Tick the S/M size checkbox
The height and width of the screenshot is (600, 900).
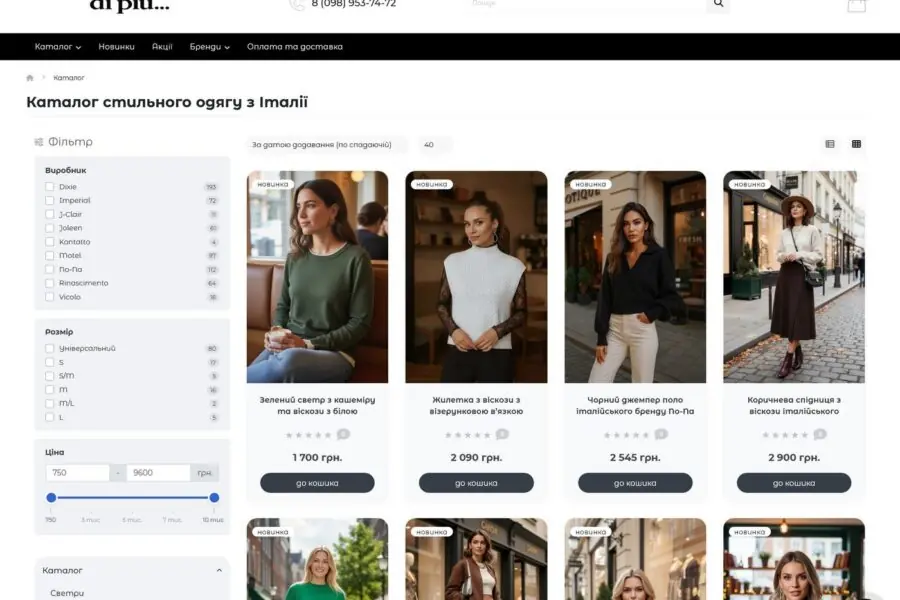click(50, 376)
